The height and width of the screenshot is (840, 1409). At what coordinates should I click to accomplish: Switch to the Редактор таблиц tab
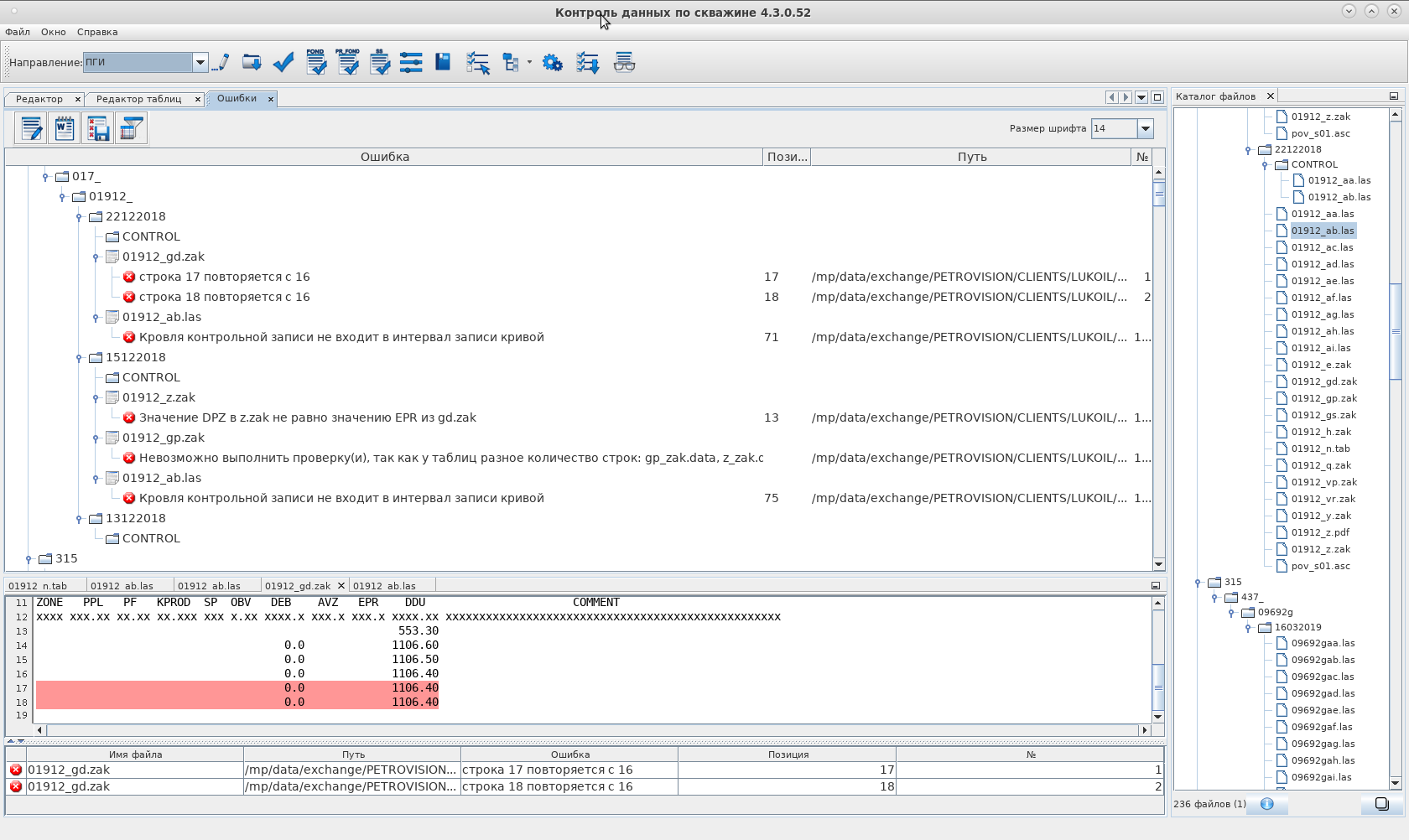pyautogui.click(x=138, y=99)
